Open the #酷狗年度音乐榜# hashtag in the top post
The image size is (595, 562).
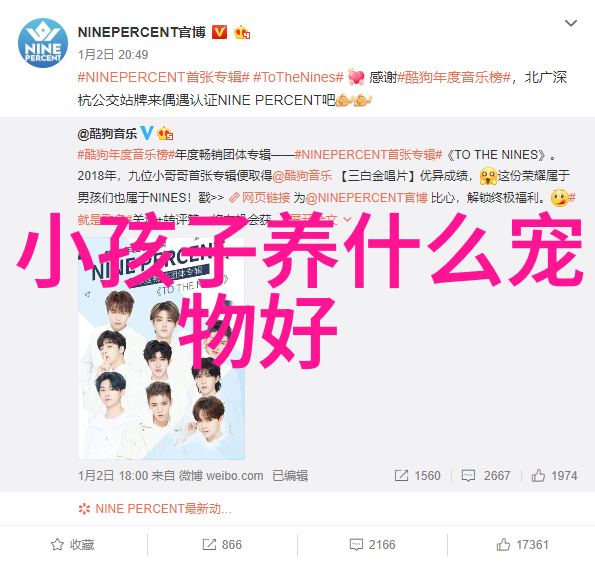point(454,77)
